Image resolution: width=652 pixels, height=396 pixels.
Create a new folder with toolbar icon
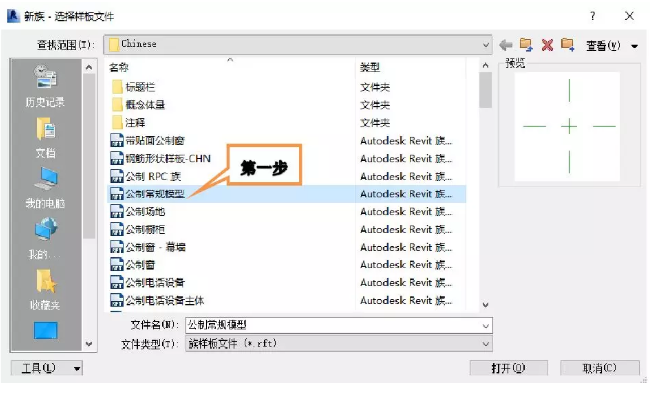coord(568,45)
